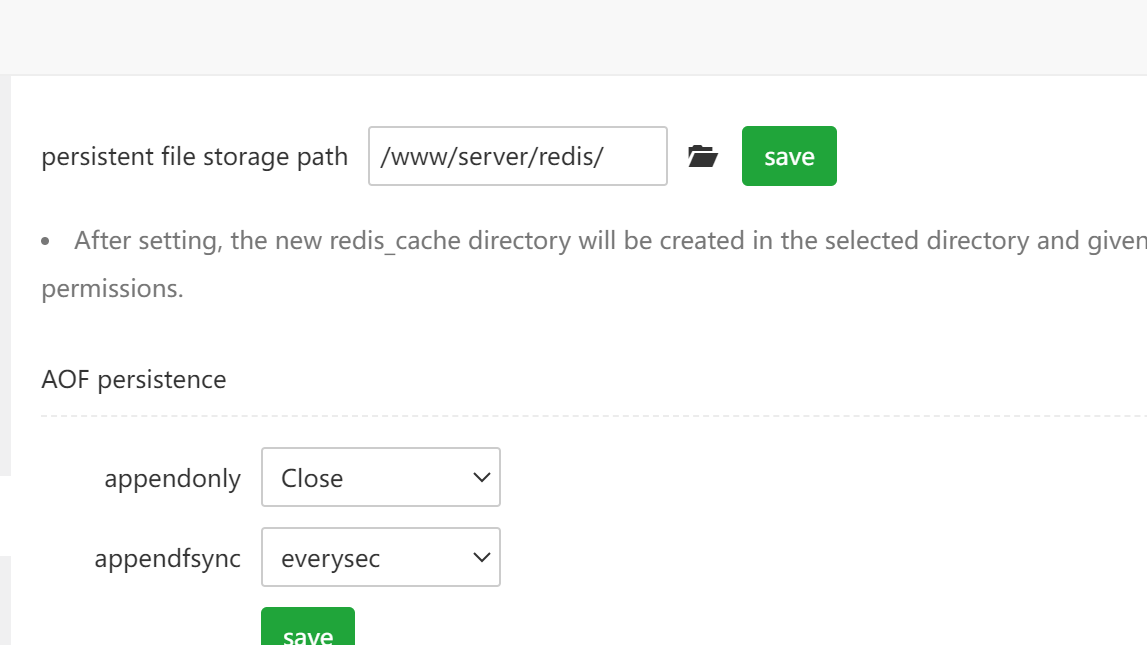Click the appendfsync dropdown chevron arrow
This screenshot has height=645, width=1147.
481,558
